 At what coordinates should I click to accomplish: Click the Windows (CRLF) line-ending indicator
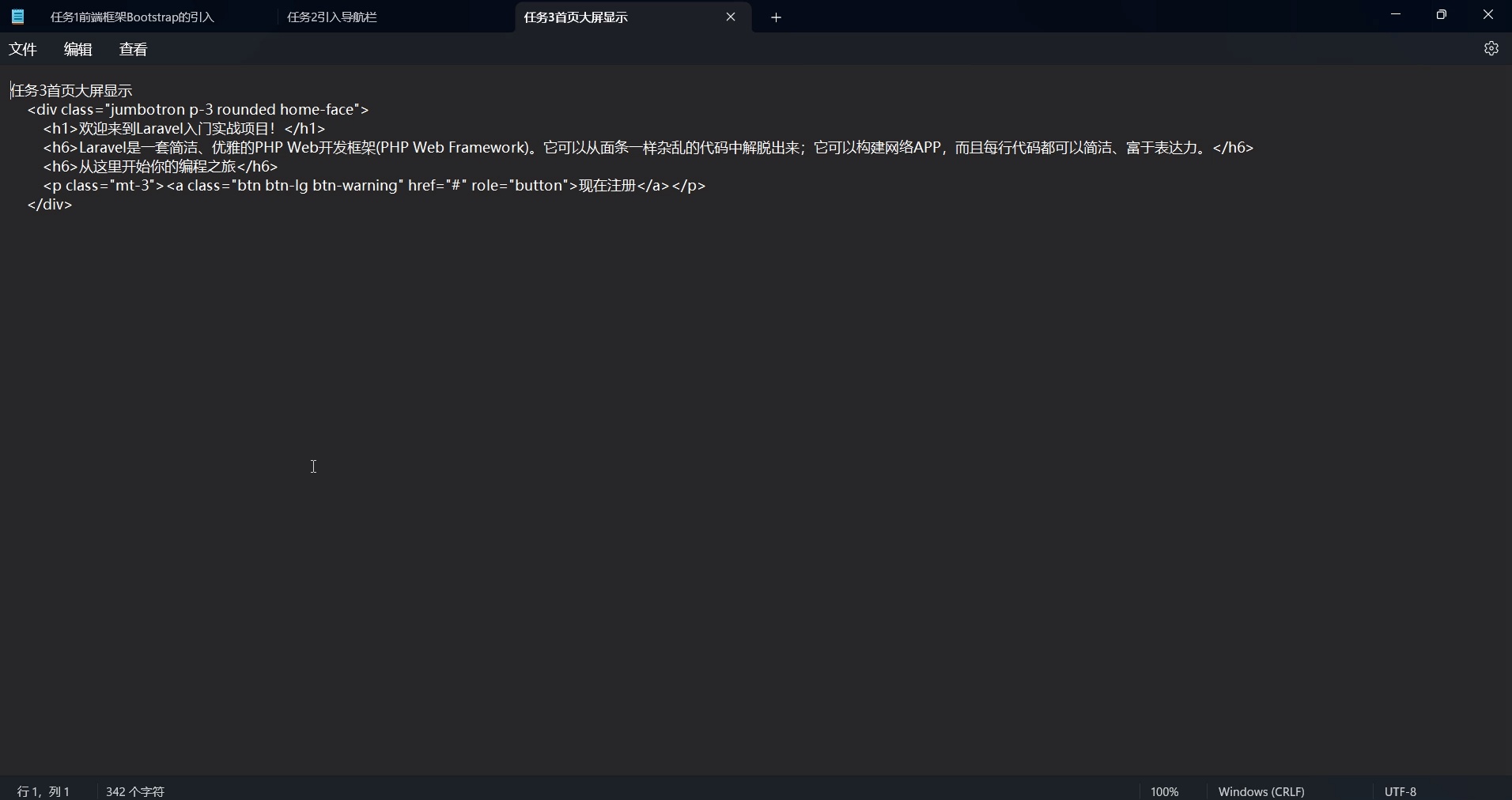(x=1261, y=791)
